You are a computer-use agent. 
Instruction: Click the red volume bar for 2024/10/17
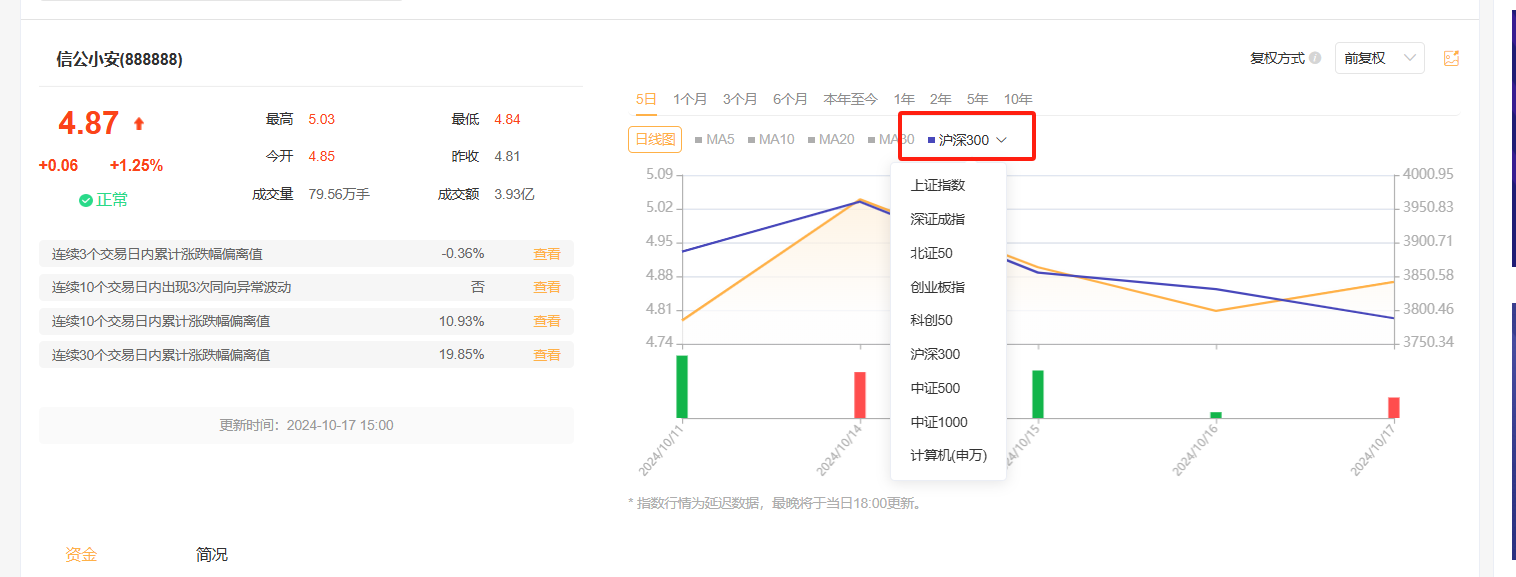(1394, 408)
